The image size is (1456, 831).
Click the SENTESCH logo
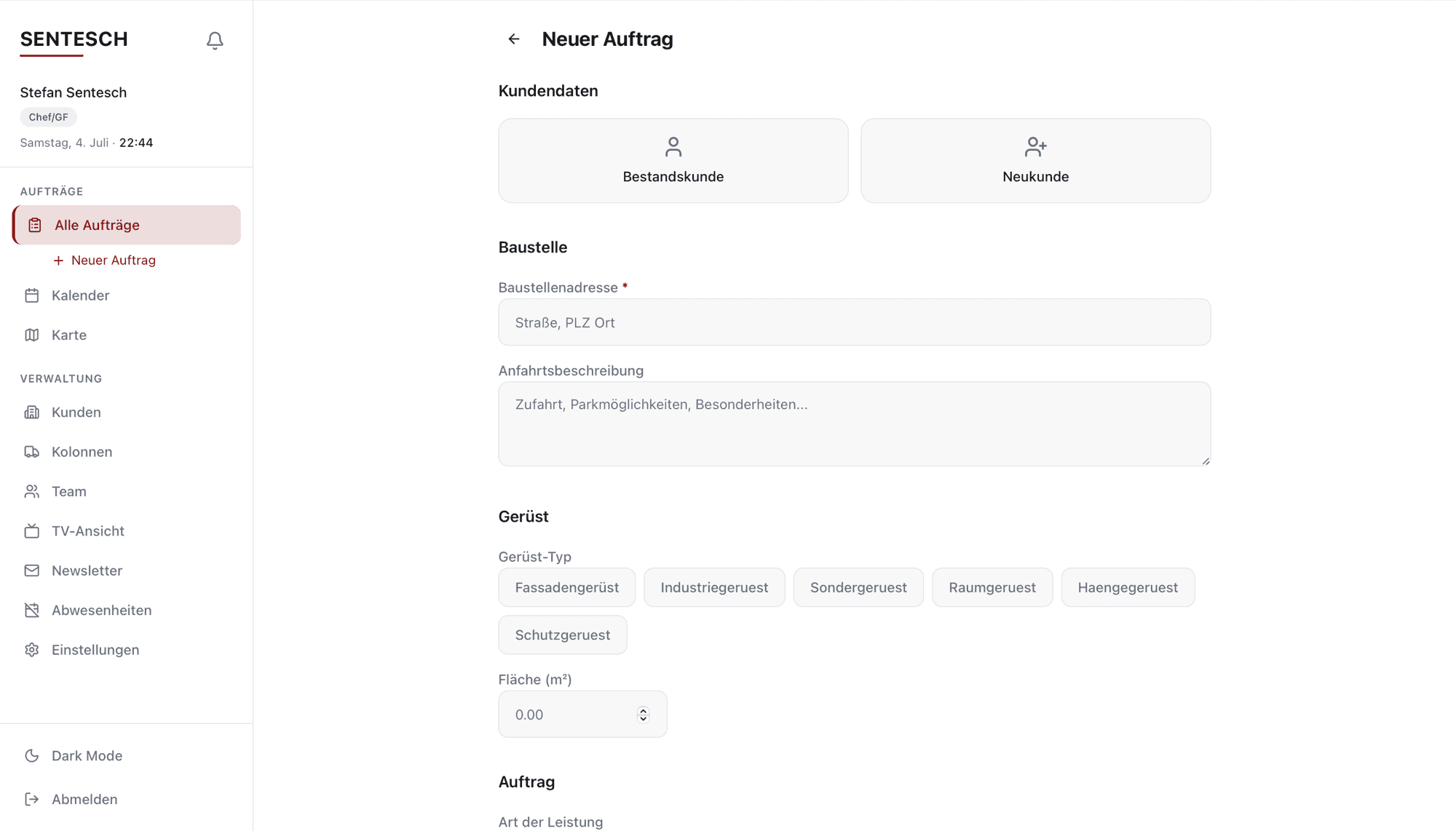point(74,39)
